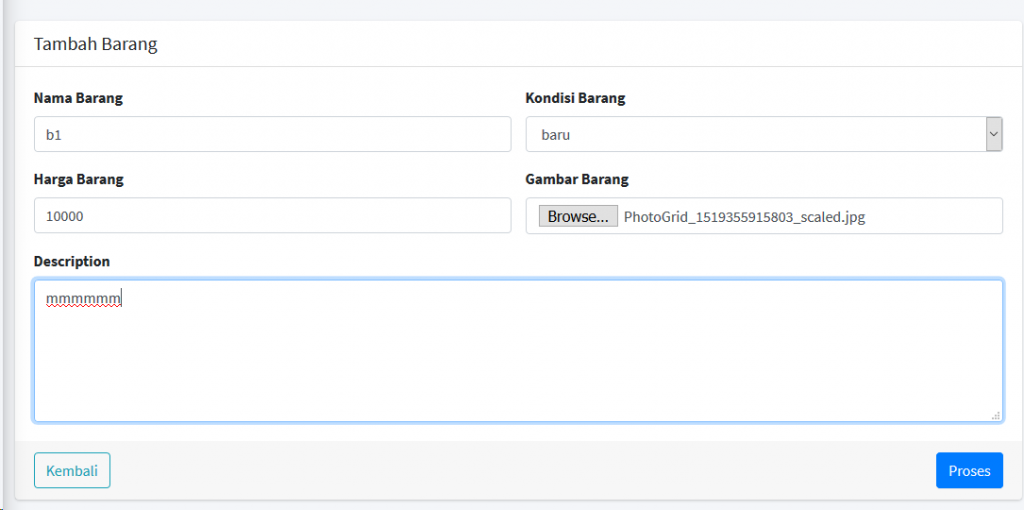The width and height of the screenshot is (1024, 510).
Task: Go back using the Kembali button
Action: 72,470
